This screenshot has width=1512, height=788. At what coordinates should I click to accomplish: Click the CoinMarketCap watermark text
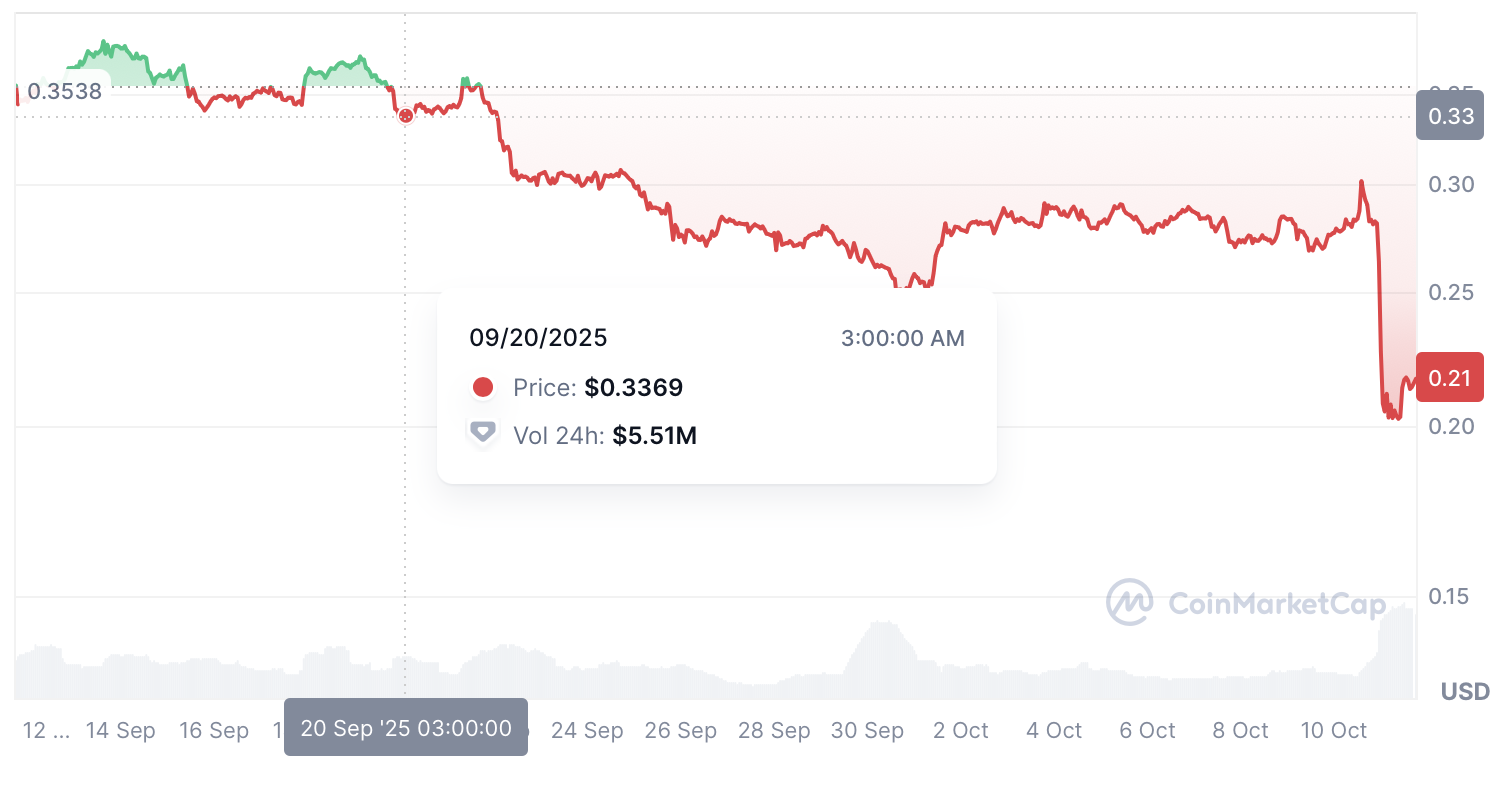[x=1277, y=603]
